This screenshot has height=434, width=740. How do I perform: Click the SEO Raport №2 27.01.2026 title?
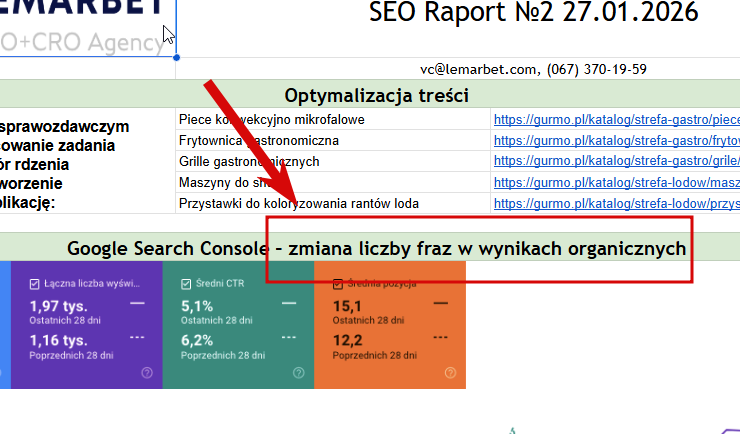pyautogui.click(x=533, y=12)
